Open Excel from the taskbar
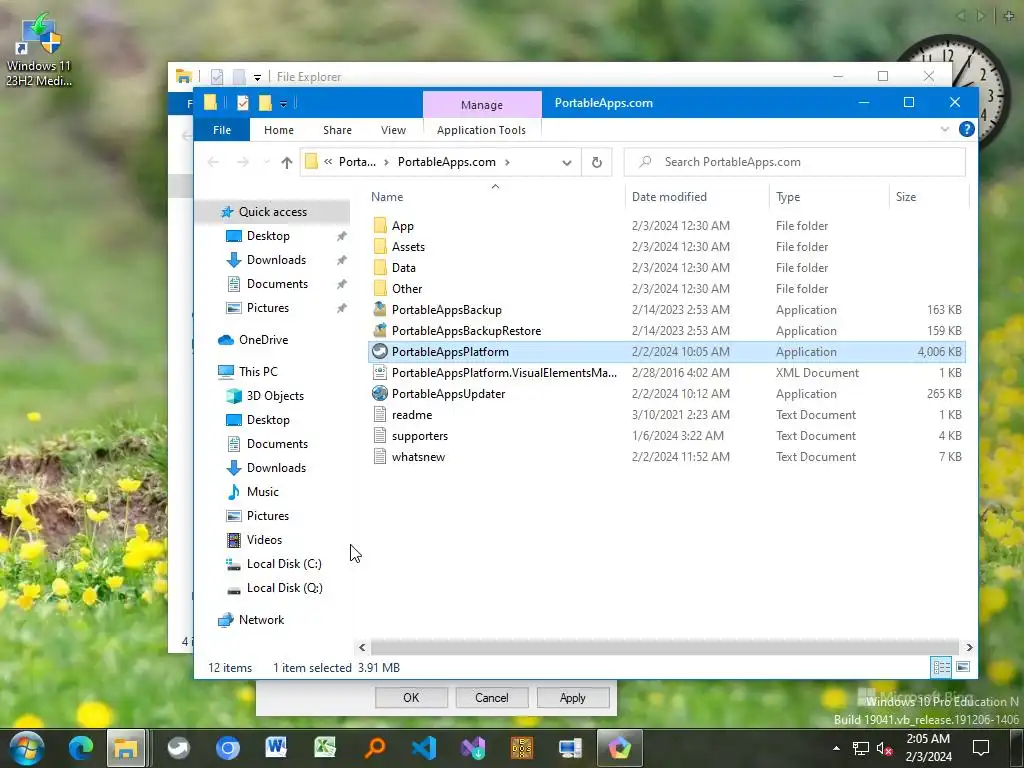The image size is (1024, 768). [x=325, y=748]
